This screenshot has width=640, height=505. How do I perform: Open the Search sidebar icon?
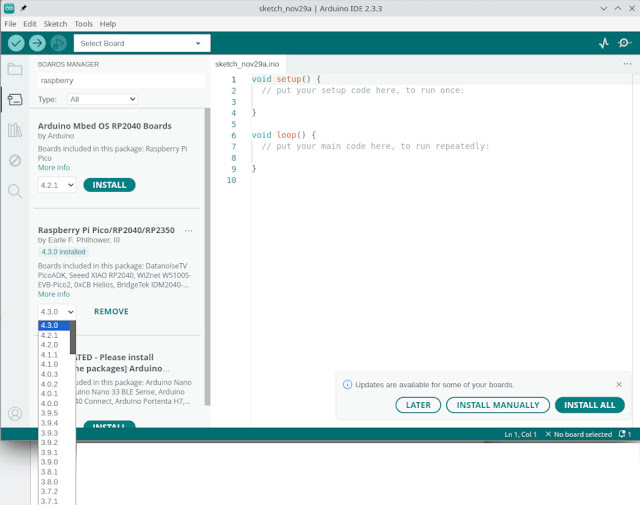pyautogui.click(x=15, y=191)
